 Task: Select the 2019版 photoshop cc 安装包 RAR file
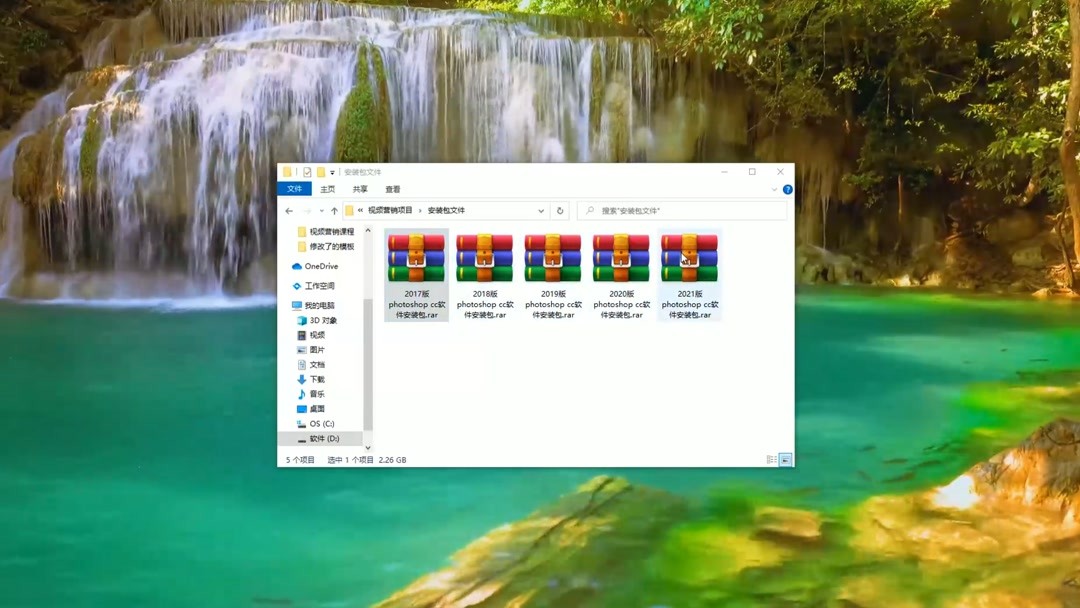(x=553, y=260)
